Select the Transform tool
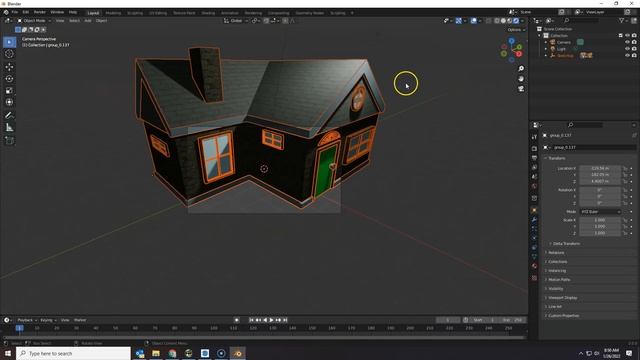 (9, 102)
